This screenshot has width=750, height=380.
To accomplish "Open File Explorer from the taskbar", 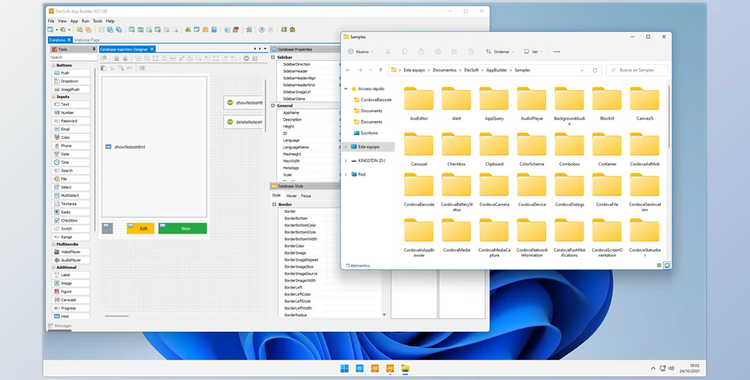I will click(x=405, y=368).
